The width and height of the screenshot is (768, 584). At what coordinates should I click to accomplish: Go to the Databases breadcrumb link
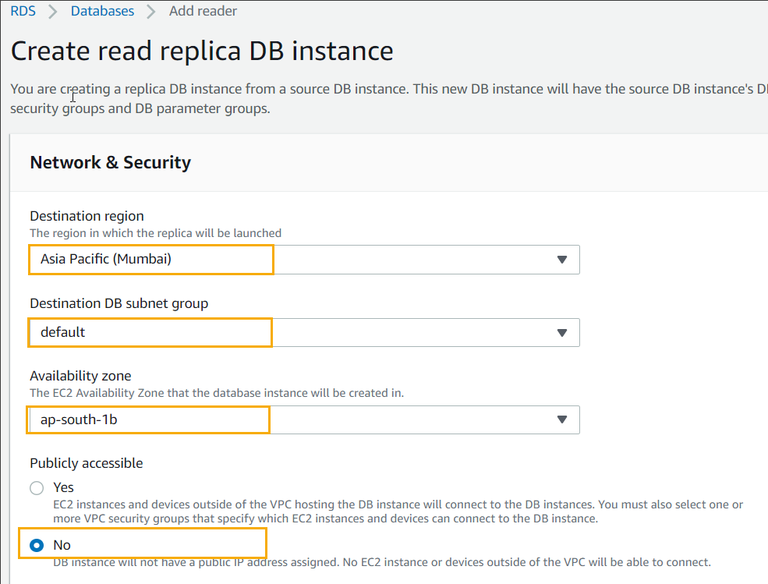102,11
